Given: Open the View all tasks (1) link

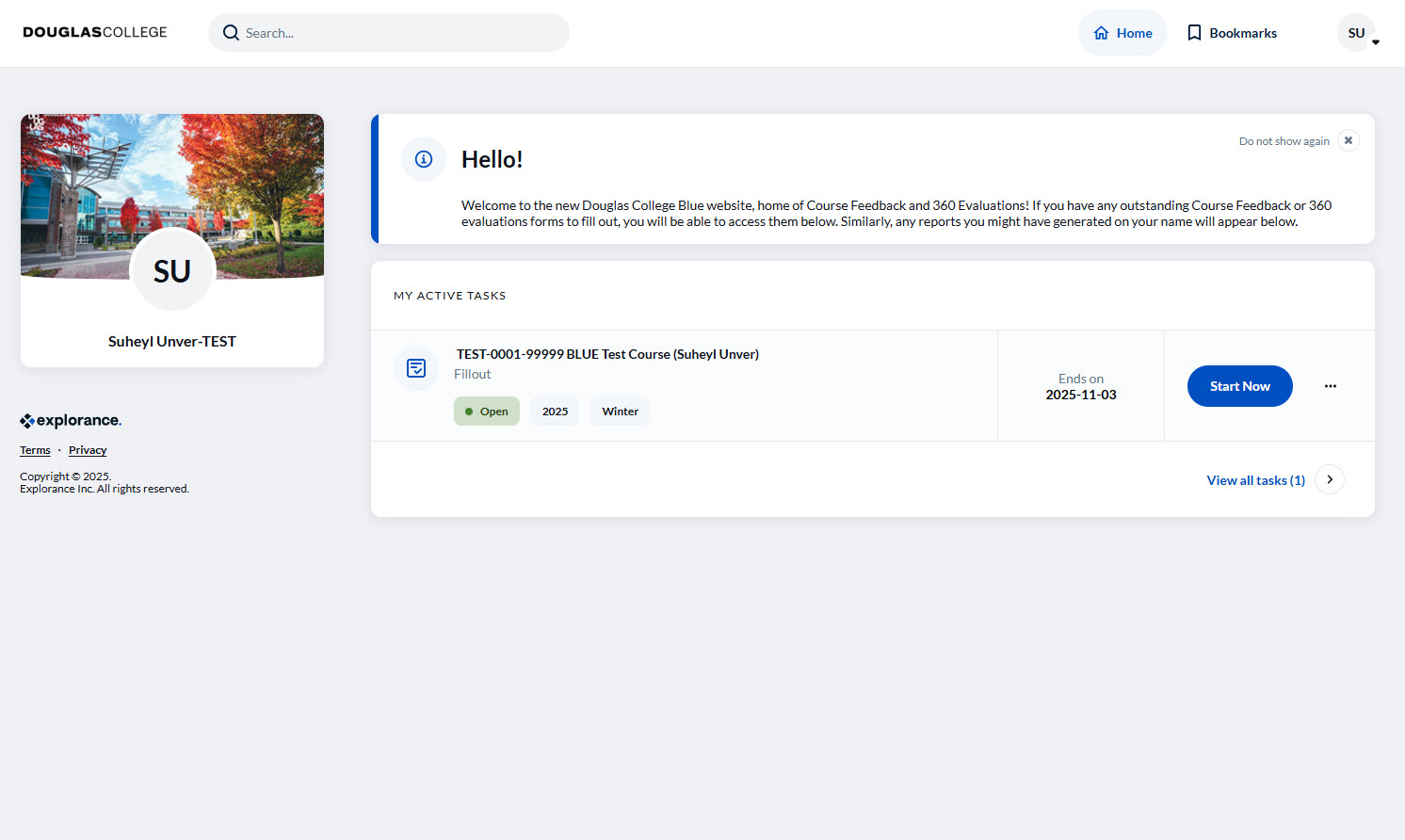Looking at the screenshot, I should pyautogui.click(x=1255, y=480).
